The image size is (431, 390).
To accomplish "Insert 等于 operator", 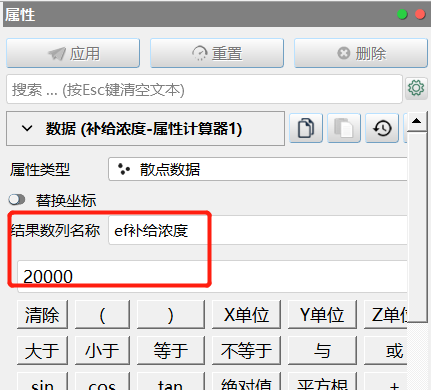I will point(171,350).
